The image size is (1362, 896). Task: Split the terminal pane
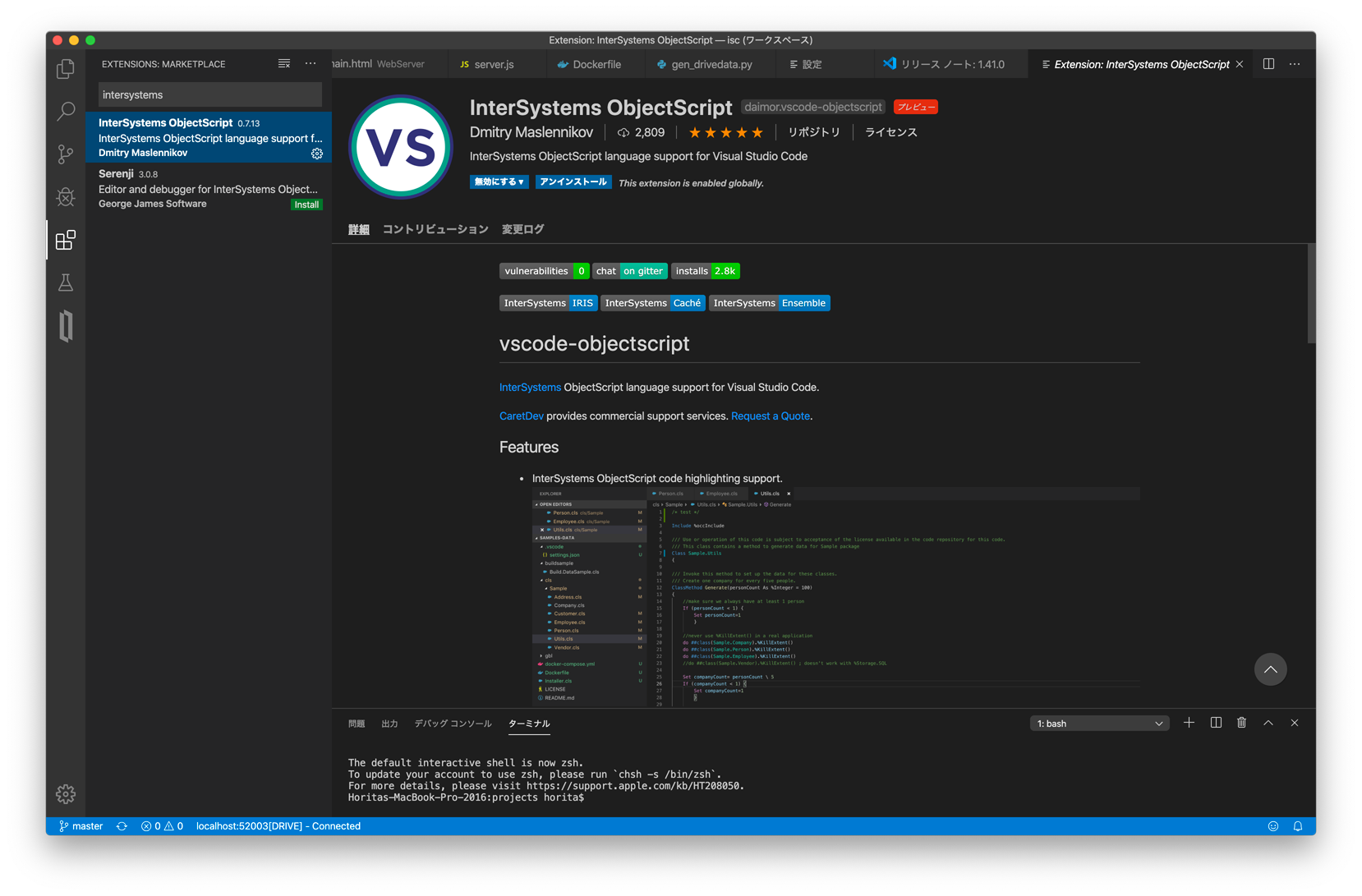(x=1216, y=723)
